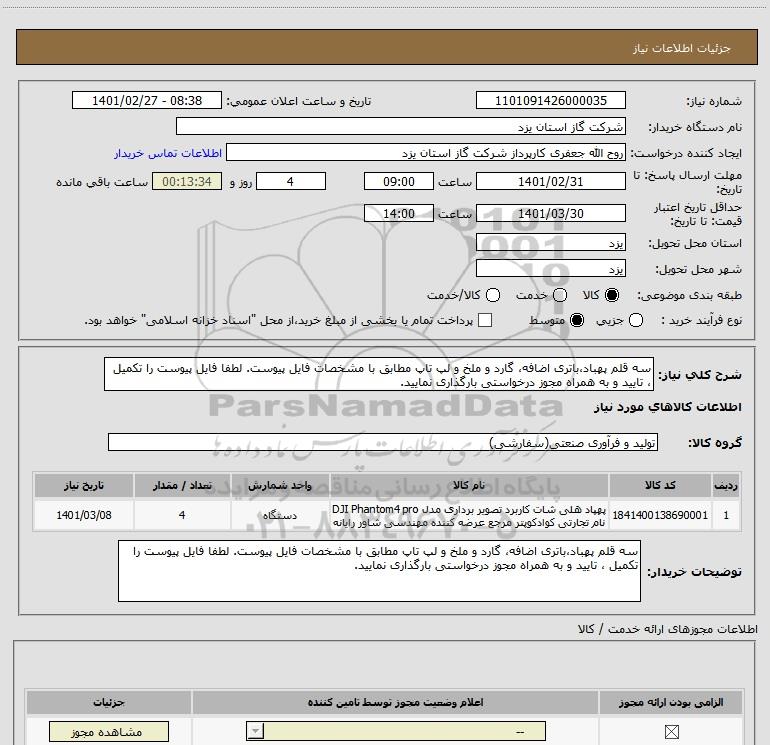
Task: Click the اعلام وضعیت مجوز column header
Action: pyautogui.click(x=395, y=702)
